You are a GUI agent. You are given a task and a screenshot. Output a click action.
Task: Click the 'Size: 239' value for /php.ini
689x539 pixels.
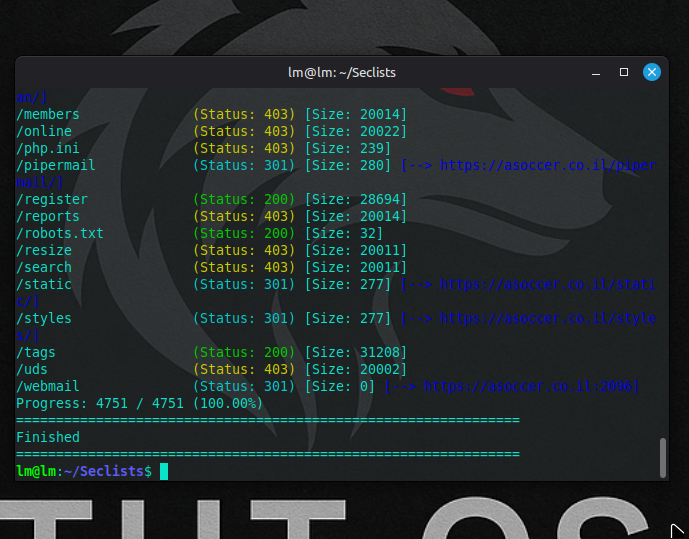(x=348, y=148)
